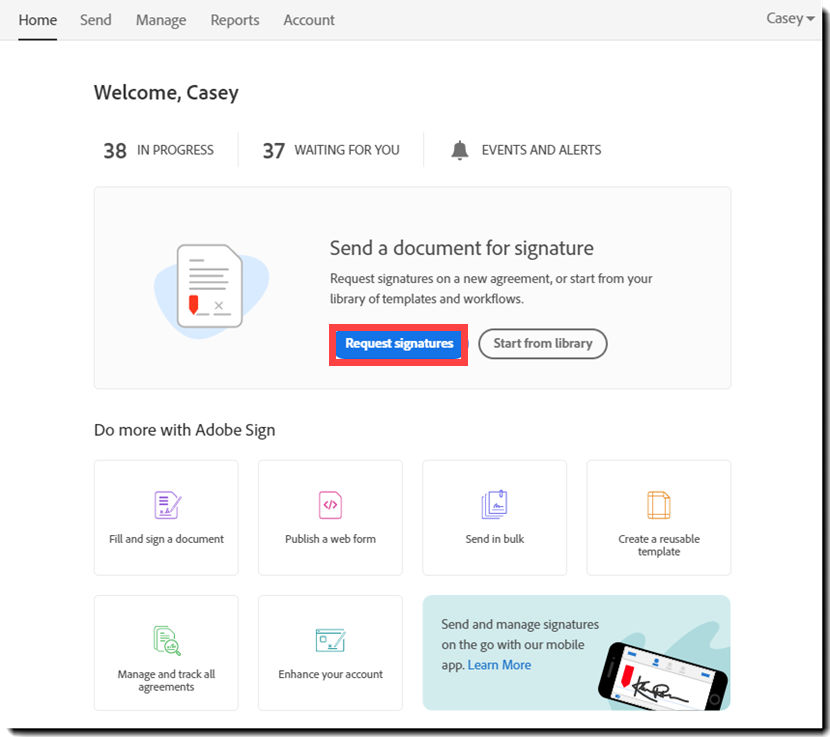This screenshot has height=737, width=830.
Task: Open the Casey account dropdown
Action: pyautogui.click(x=789, y=18)
